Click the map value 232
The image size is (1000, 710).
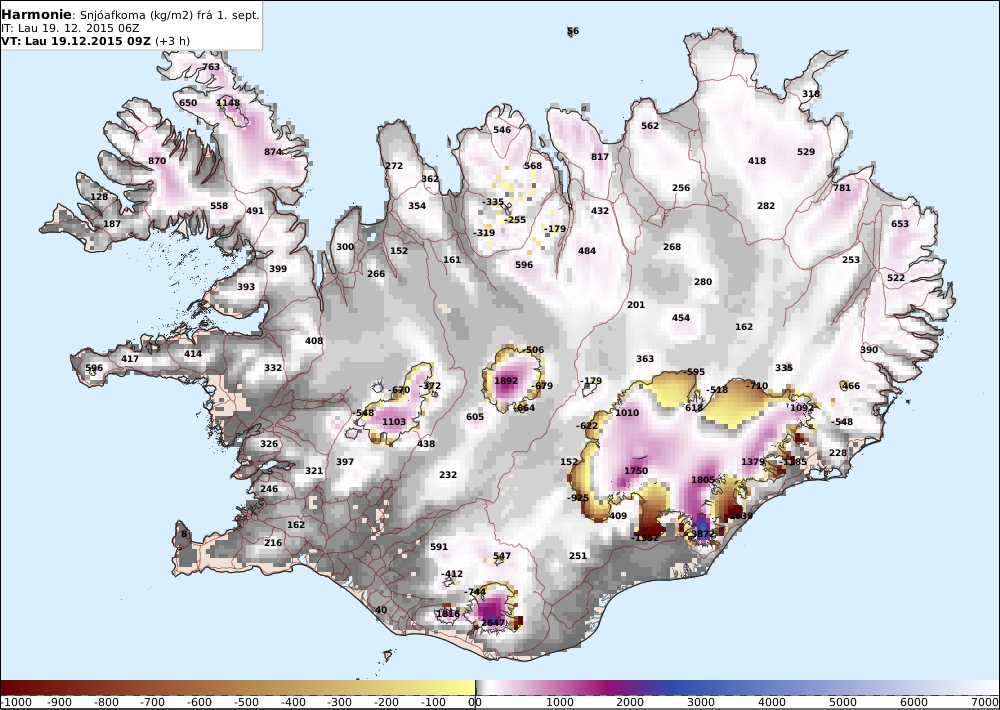[x=448, y=475]
